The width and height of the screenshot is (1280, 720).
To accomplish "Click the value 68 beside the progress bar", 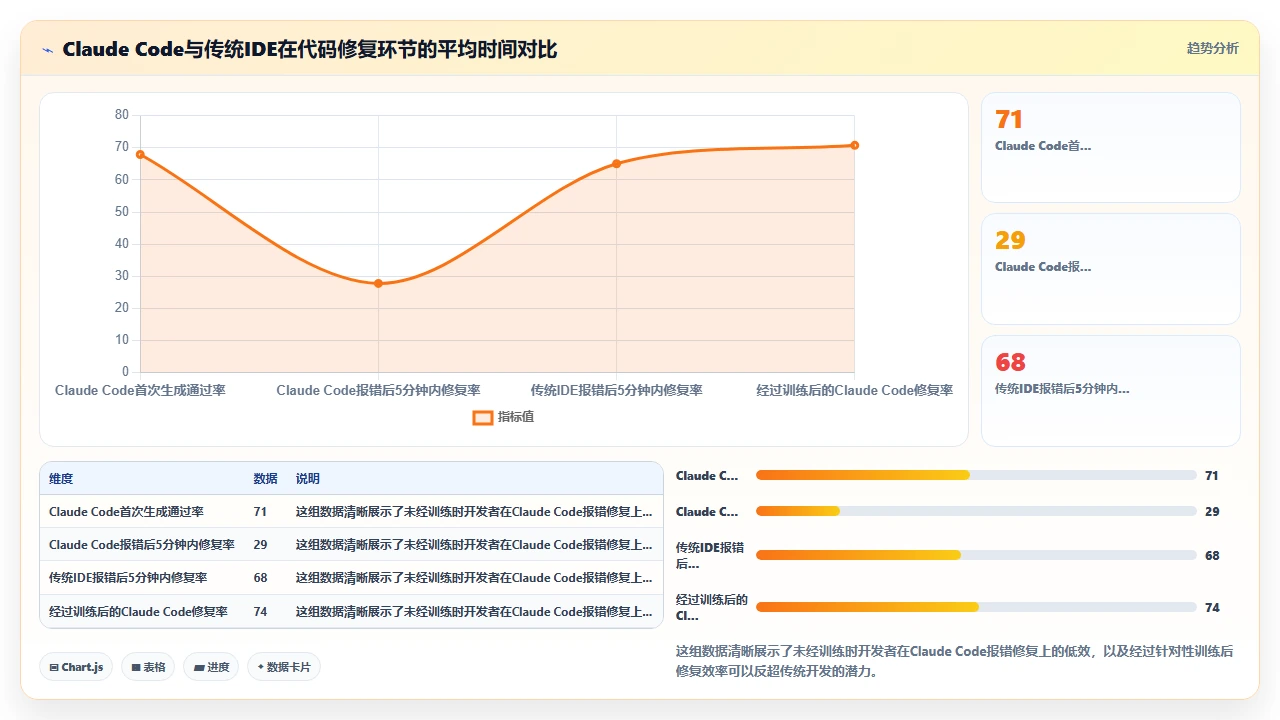I will [x=1212, y=556].
